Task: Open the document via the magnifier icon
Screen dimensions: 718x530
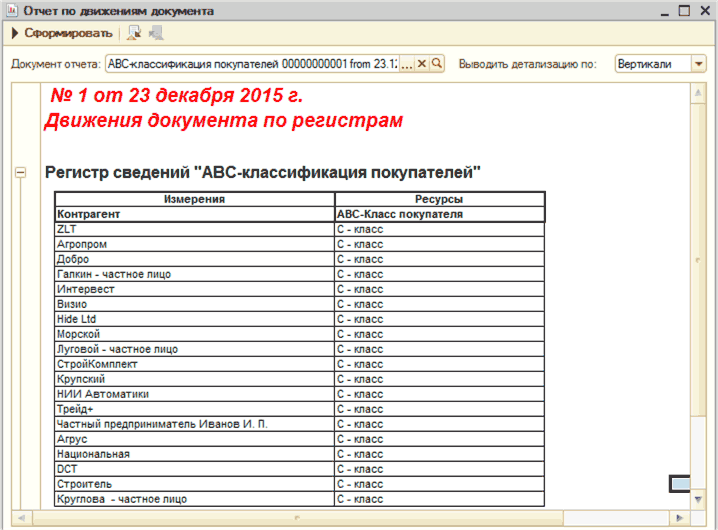Action: (x=437, y=64)
